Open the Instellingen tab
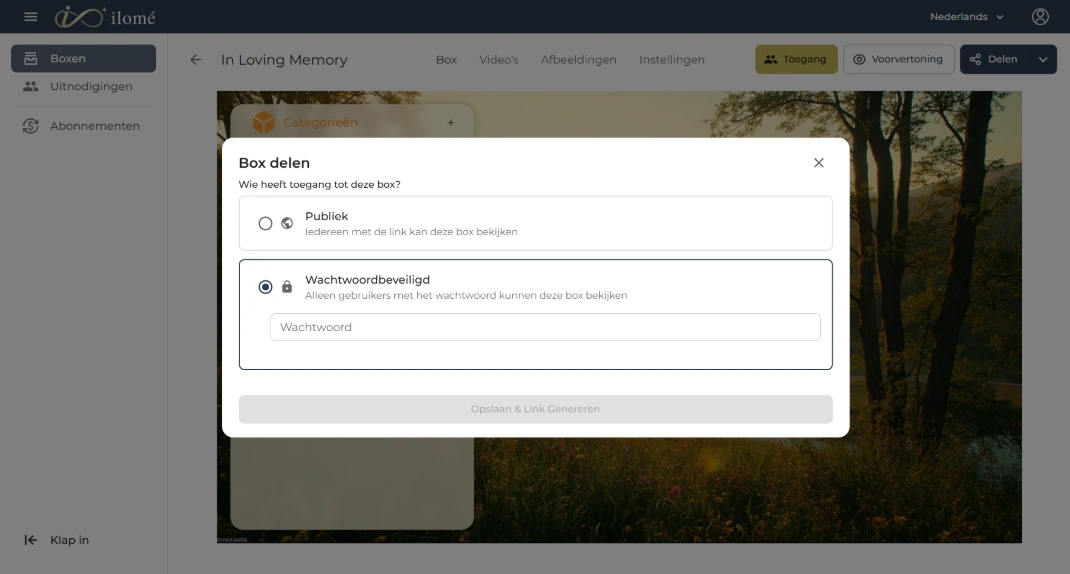The height and width of the screenshot is (574, 1070). point(671,59)
